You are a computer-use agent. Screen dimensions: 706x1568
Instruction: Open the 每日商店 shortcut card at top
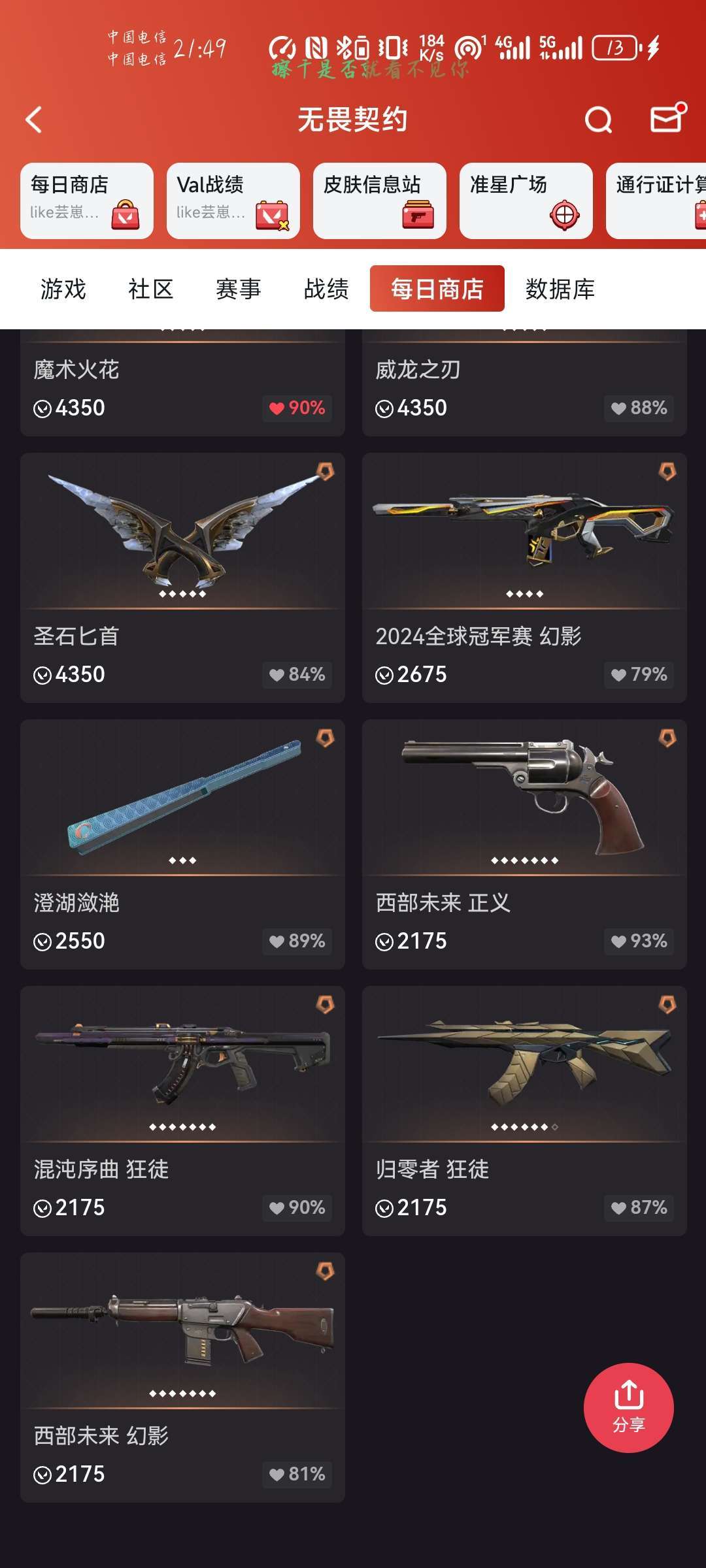87,201
